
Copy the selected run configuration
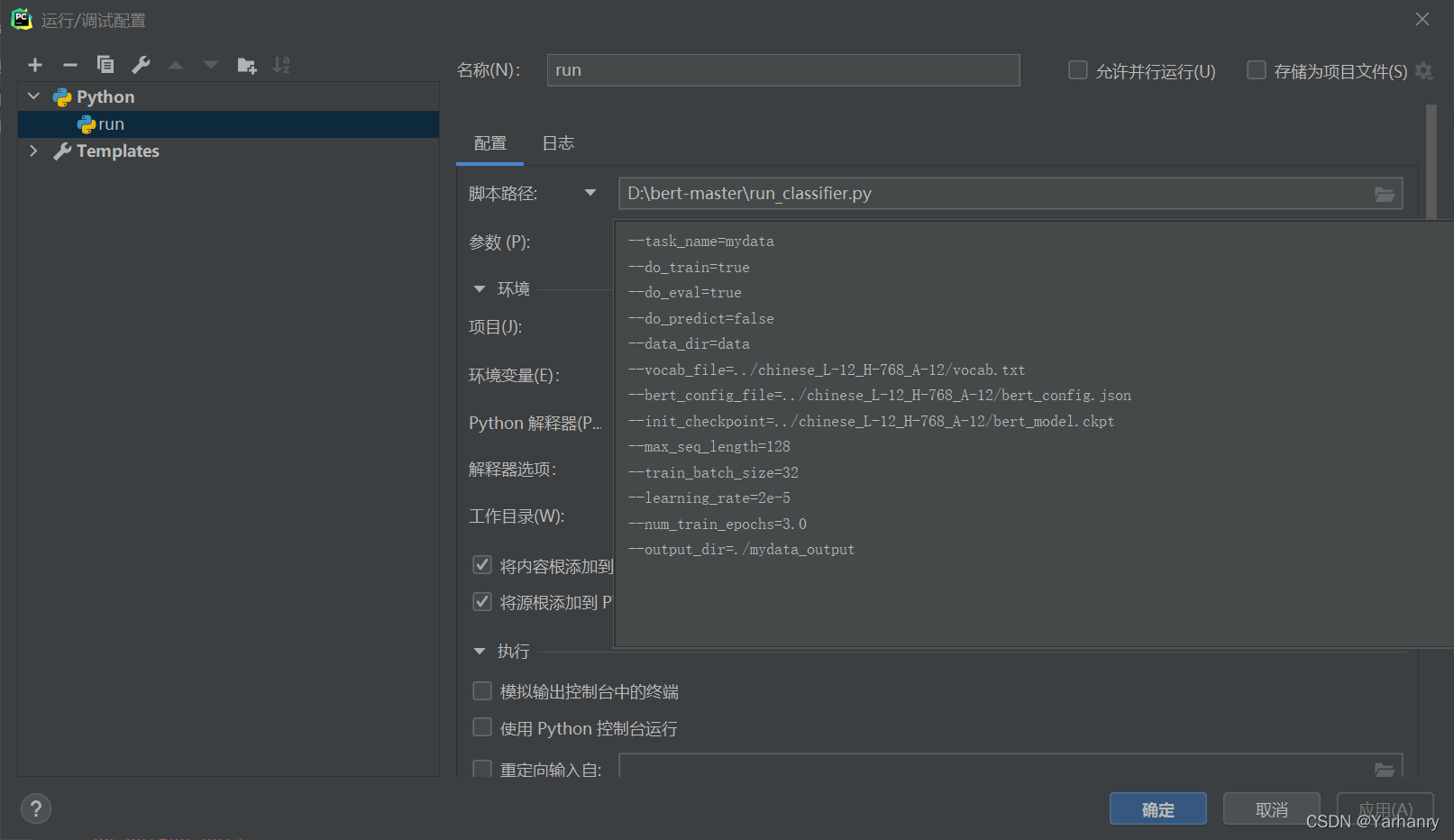(x=105, y=65)
